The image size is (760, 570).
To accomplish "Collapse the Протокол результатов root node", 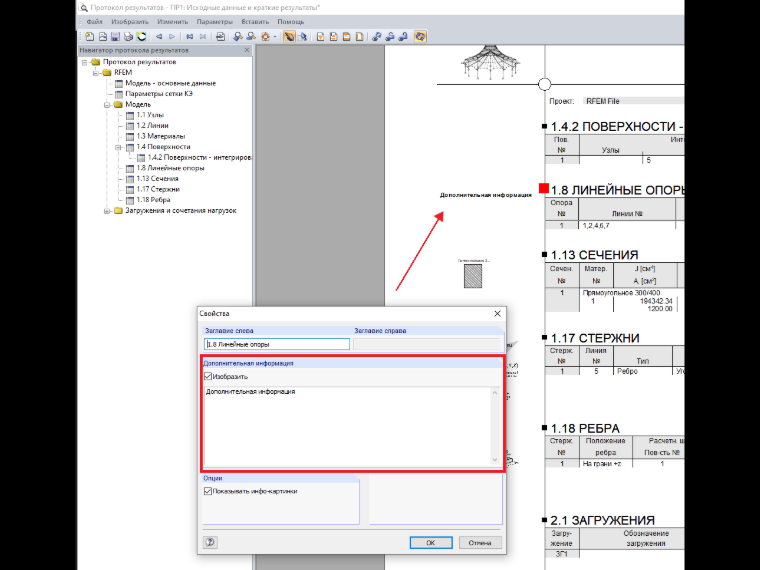I will point(84,62).
